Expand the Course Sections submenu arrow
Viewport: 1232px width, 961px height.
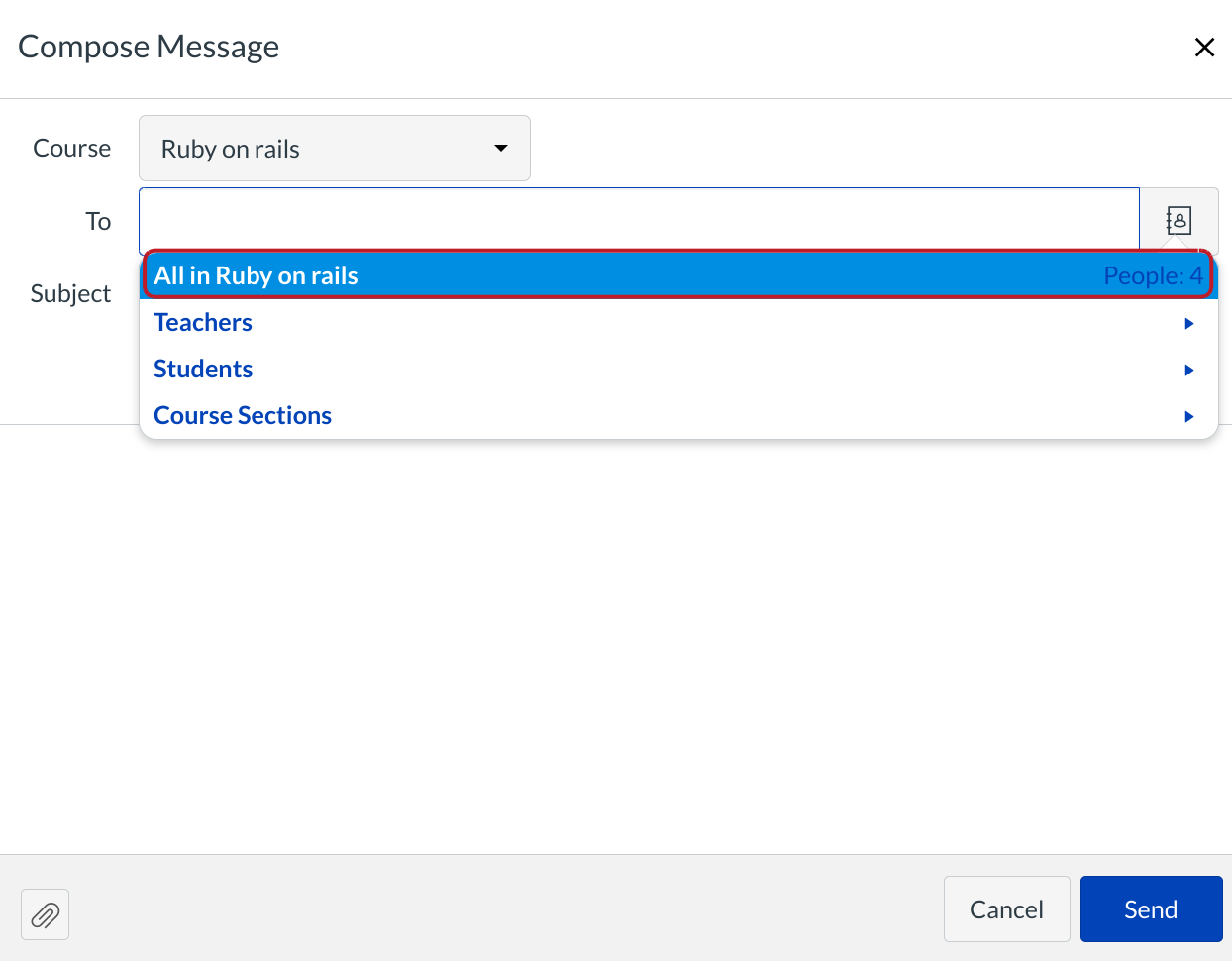pyautogui.click(x=1188, y=417)
